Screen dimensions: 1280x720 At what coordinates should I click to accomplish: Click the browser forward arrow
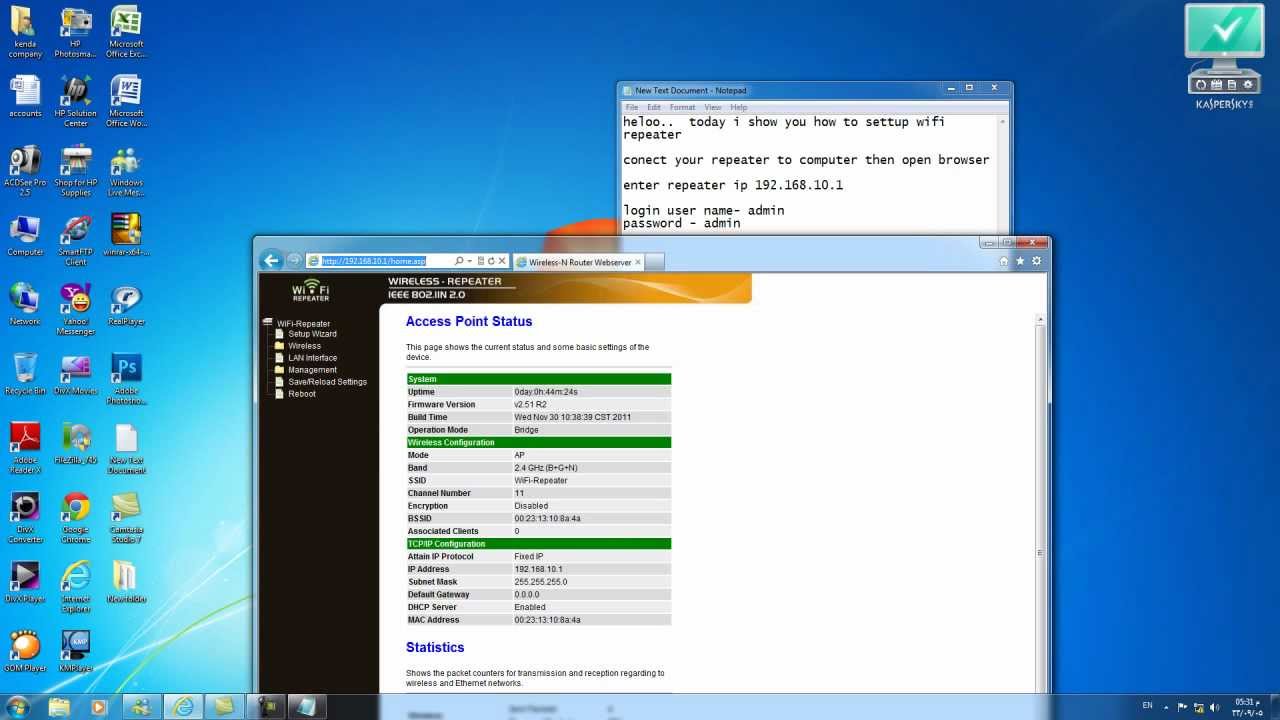click(x=294, y=260)
